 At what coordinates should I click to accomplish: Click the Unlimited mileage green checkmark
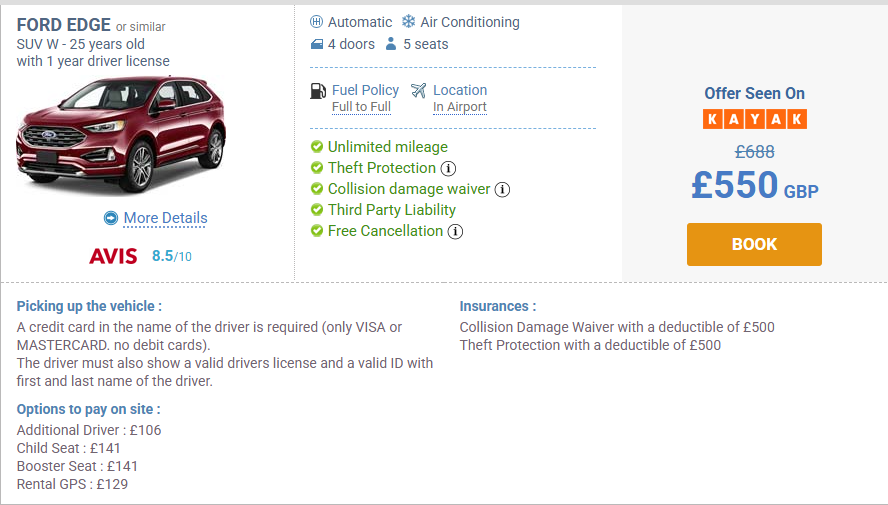point(317,147)
